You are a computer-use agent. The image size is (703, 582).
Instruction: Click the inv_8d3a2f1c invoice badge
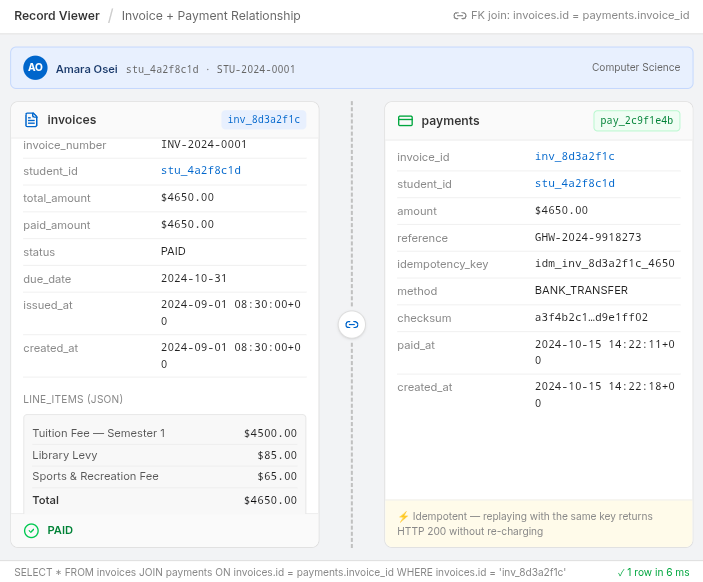pyautogui.click(x=264, y=120)
